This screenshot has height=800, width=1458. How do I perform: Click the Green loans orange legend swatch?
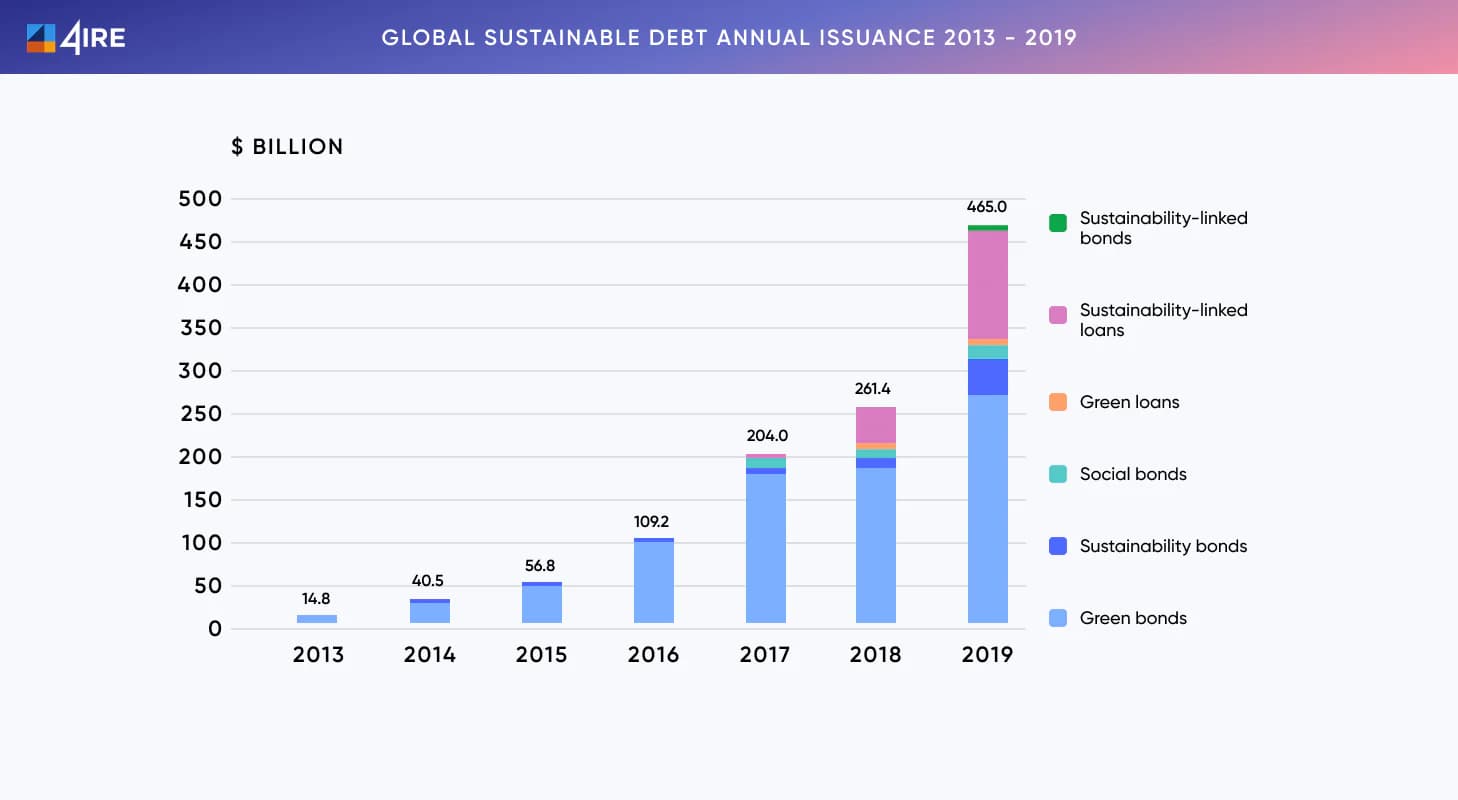pyautogui.click(x=1058, y=402)
